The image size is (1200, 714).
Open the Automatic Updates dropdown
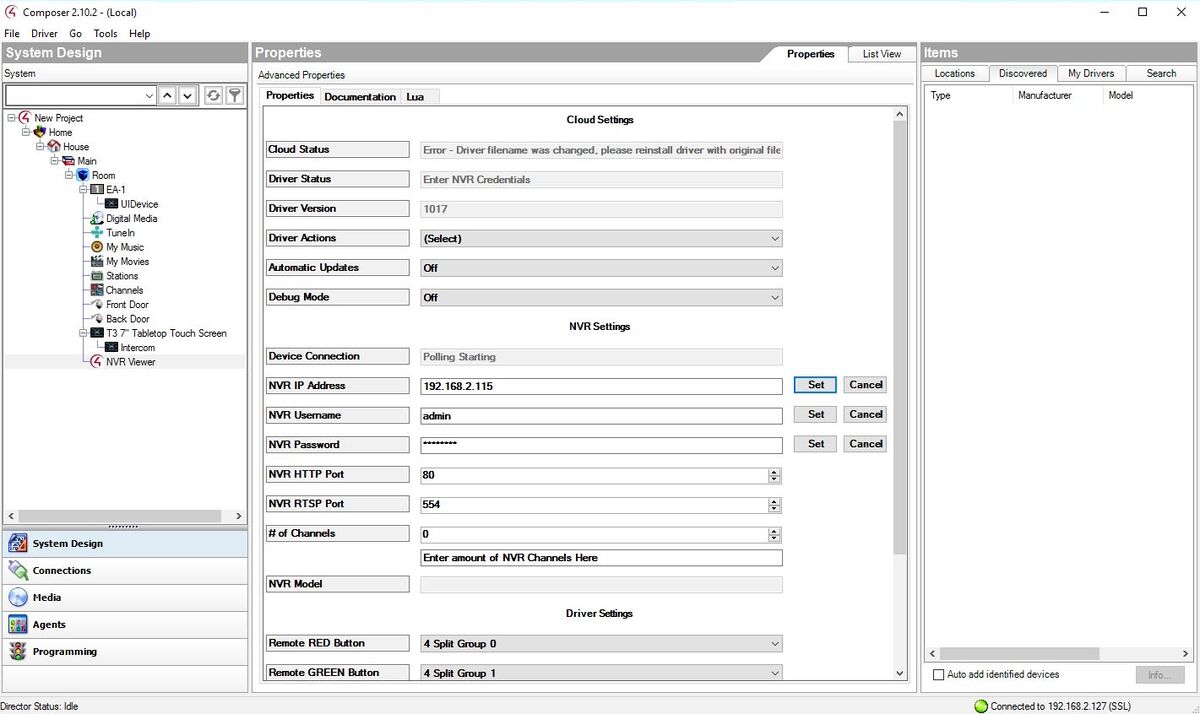(600, 268)
